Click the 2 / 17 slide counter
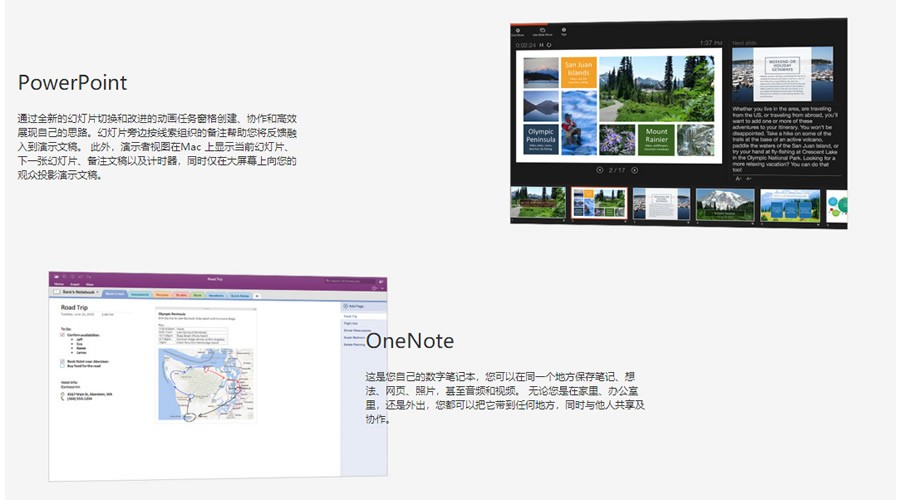Screen dimensions: 900x500 pos(616,170)
